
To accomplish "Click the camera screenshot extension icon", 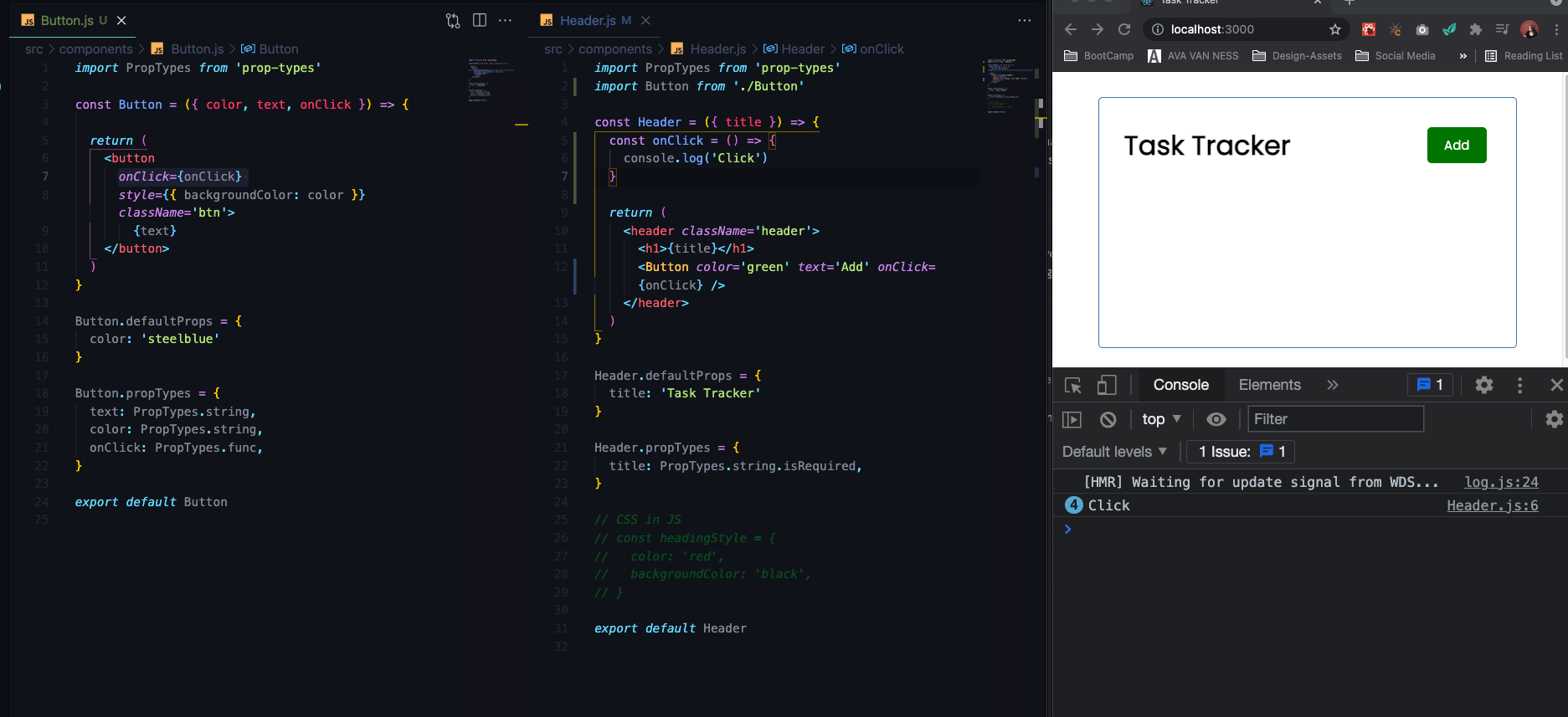I will click(1422, 29).
